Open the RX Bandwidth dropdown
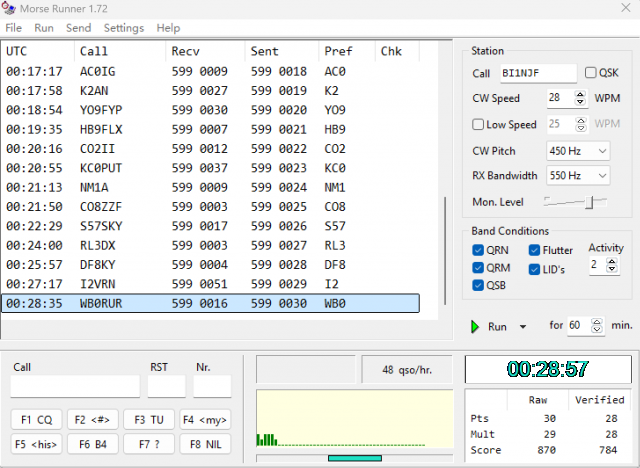The height and width of the screenshot is (468, 640). coord(578,175)
